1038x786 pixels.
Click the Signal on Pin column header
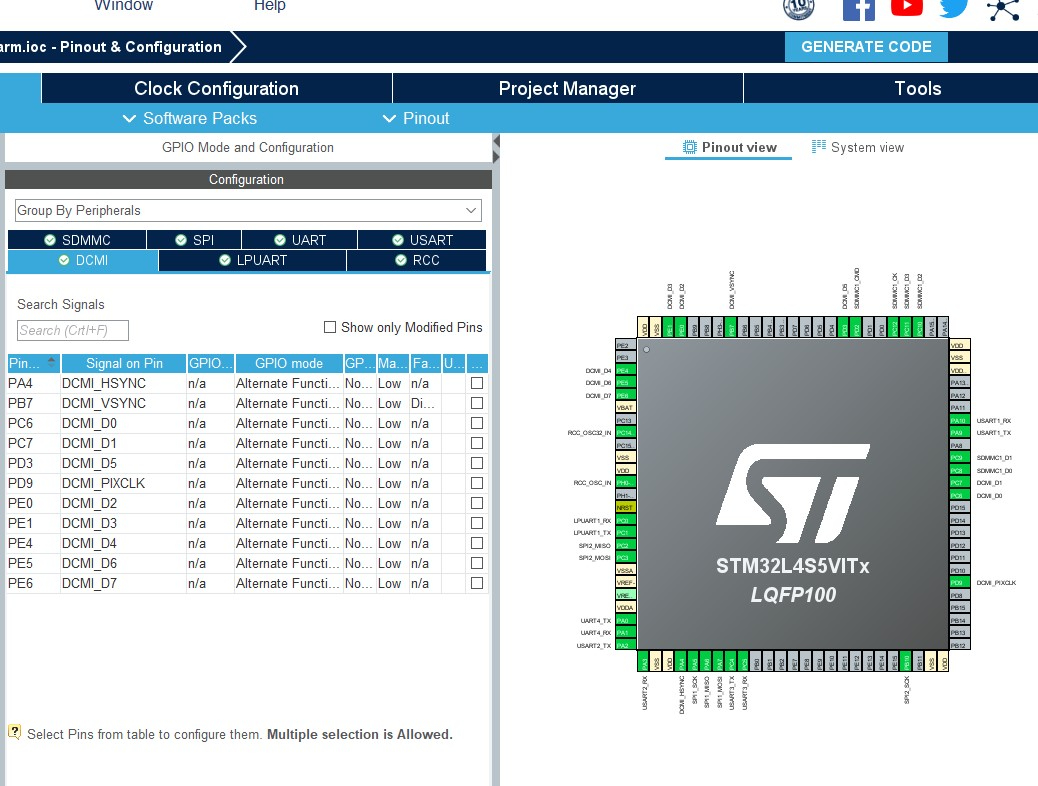pos(124,363)
